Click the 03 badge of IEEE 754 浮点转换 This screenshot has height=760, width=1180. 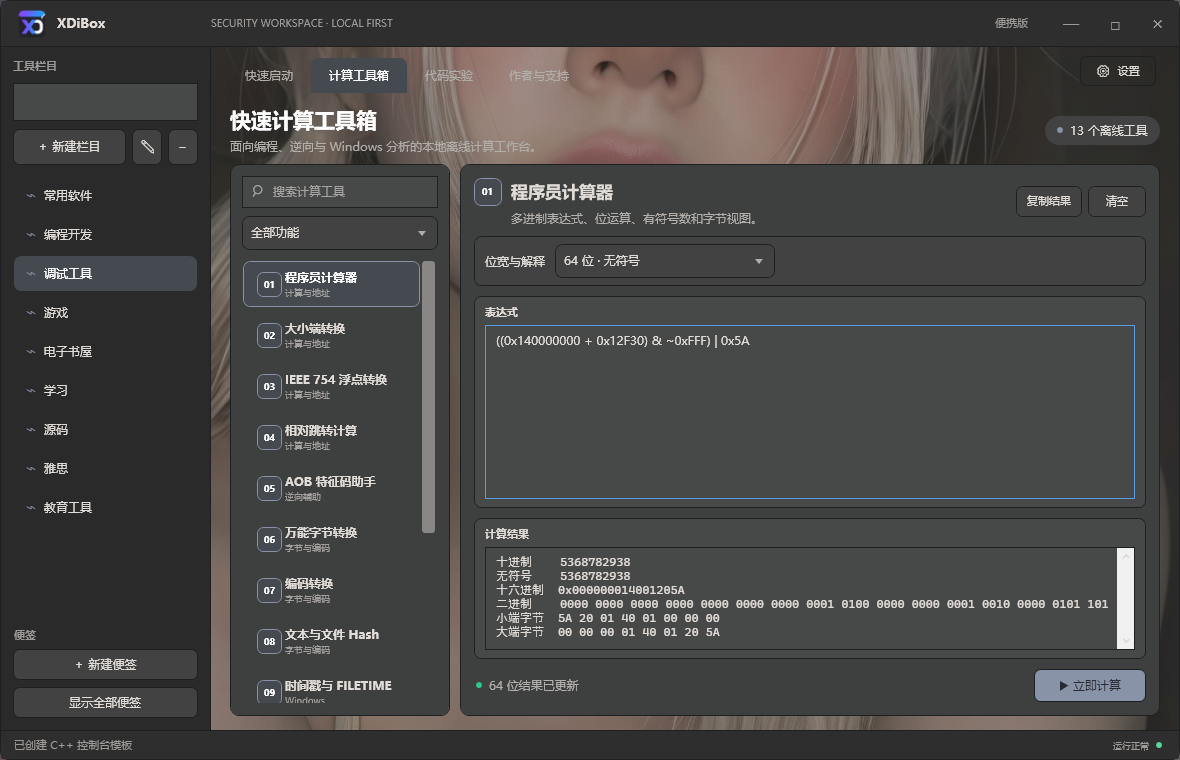pos(269,387)
